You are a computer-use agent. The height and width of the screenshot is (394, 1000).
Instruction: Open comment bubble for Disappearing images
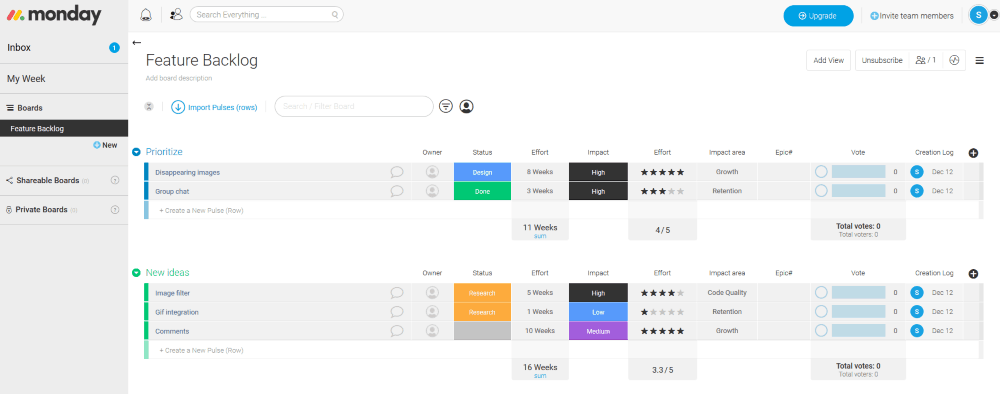(397, 171)
